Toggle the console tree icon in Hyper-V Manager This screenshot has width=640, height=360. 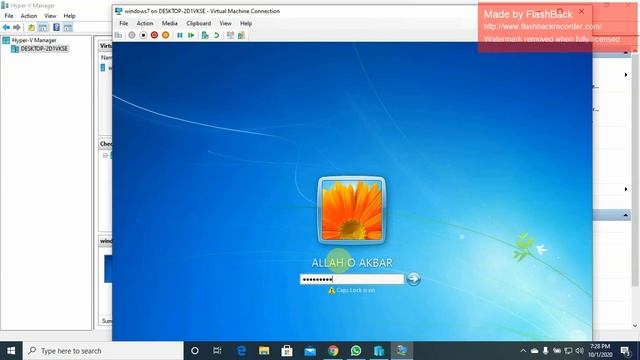pos(43,27)
